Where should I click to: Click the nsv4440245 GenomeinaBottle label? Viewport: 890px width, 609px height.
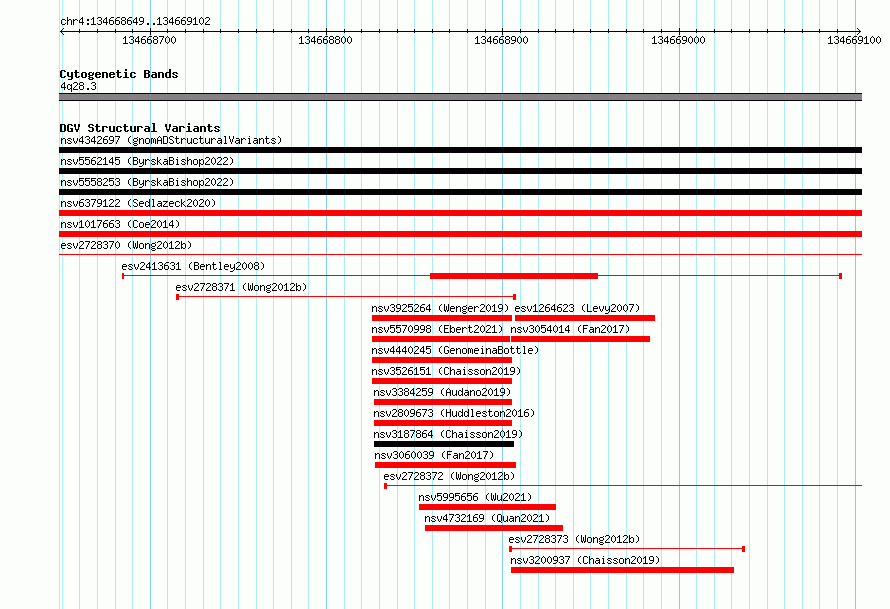[x=455, y=350]
